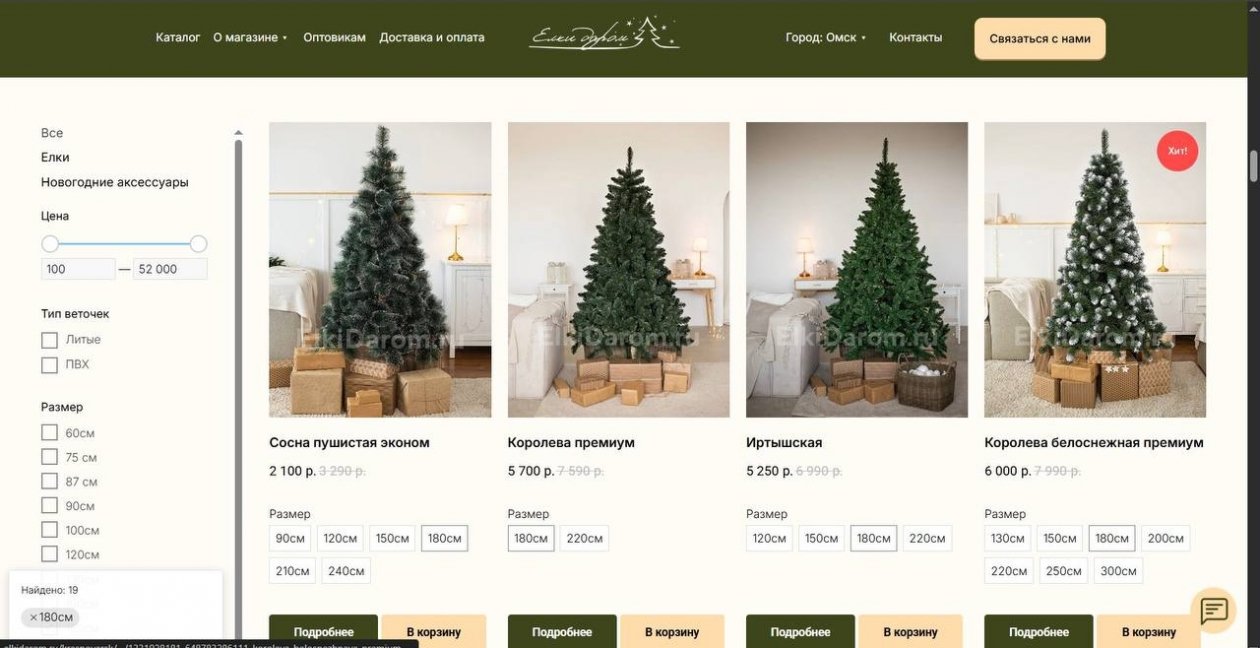Click the Связаться с нами button

(x=1040, y=39)
